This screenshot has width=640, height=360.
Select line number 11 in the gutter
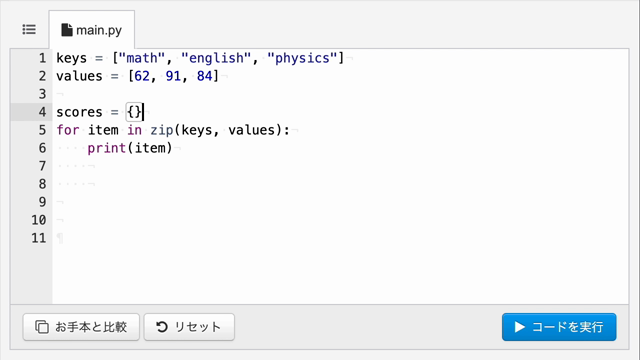[x=39, y=238]
